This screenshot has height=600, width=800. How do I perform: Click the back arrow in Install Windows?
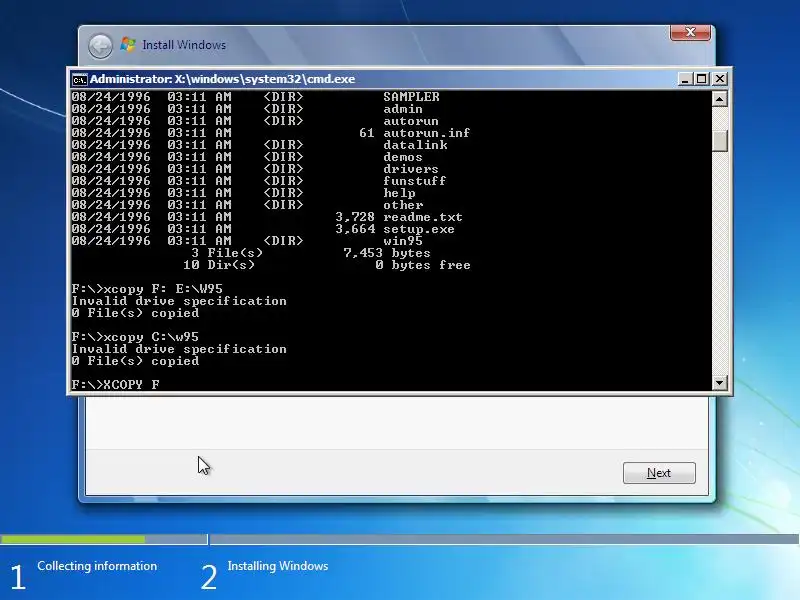pos(100,46)
